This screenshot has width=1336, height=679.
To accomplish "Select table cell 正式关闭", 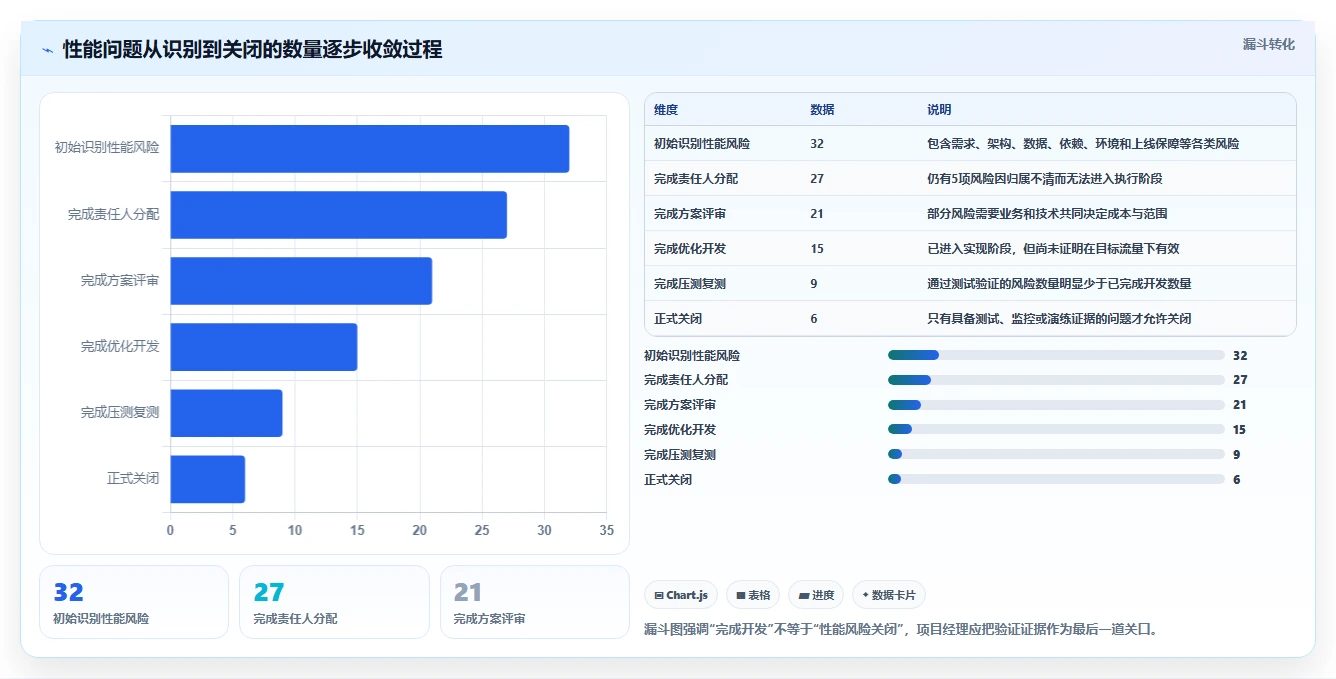I will tap(678, 319).
